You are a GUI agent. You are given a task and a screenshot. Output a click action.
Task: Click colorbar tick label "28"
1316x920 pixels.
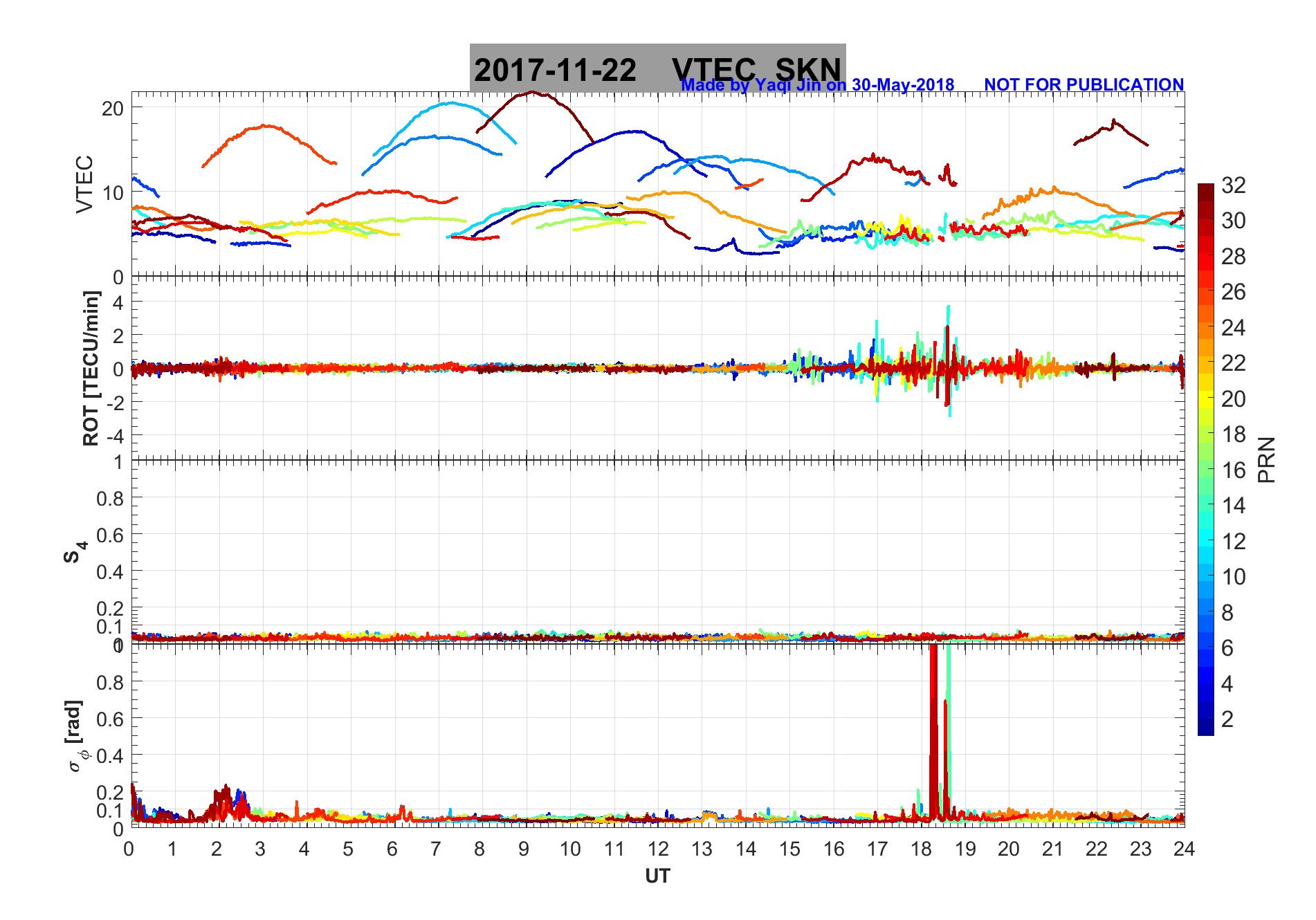(1233, 257)
